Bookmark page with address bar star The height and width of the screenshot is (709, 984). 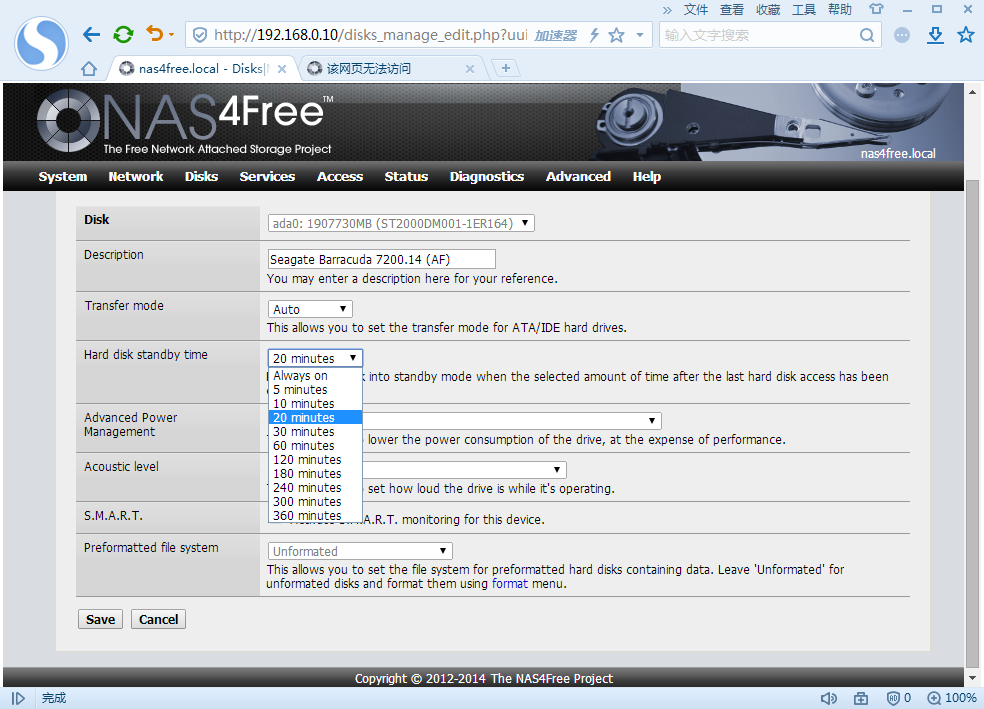616,35
